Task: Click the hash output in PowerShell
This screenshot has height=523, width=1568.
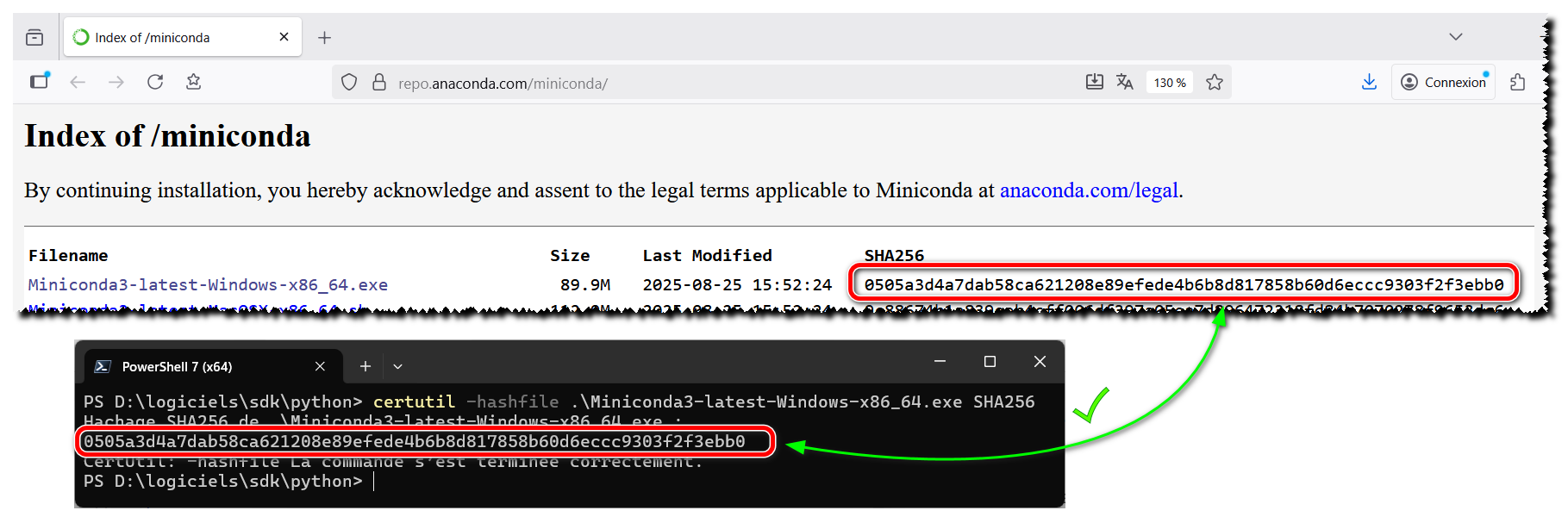Action: point(414,441)
